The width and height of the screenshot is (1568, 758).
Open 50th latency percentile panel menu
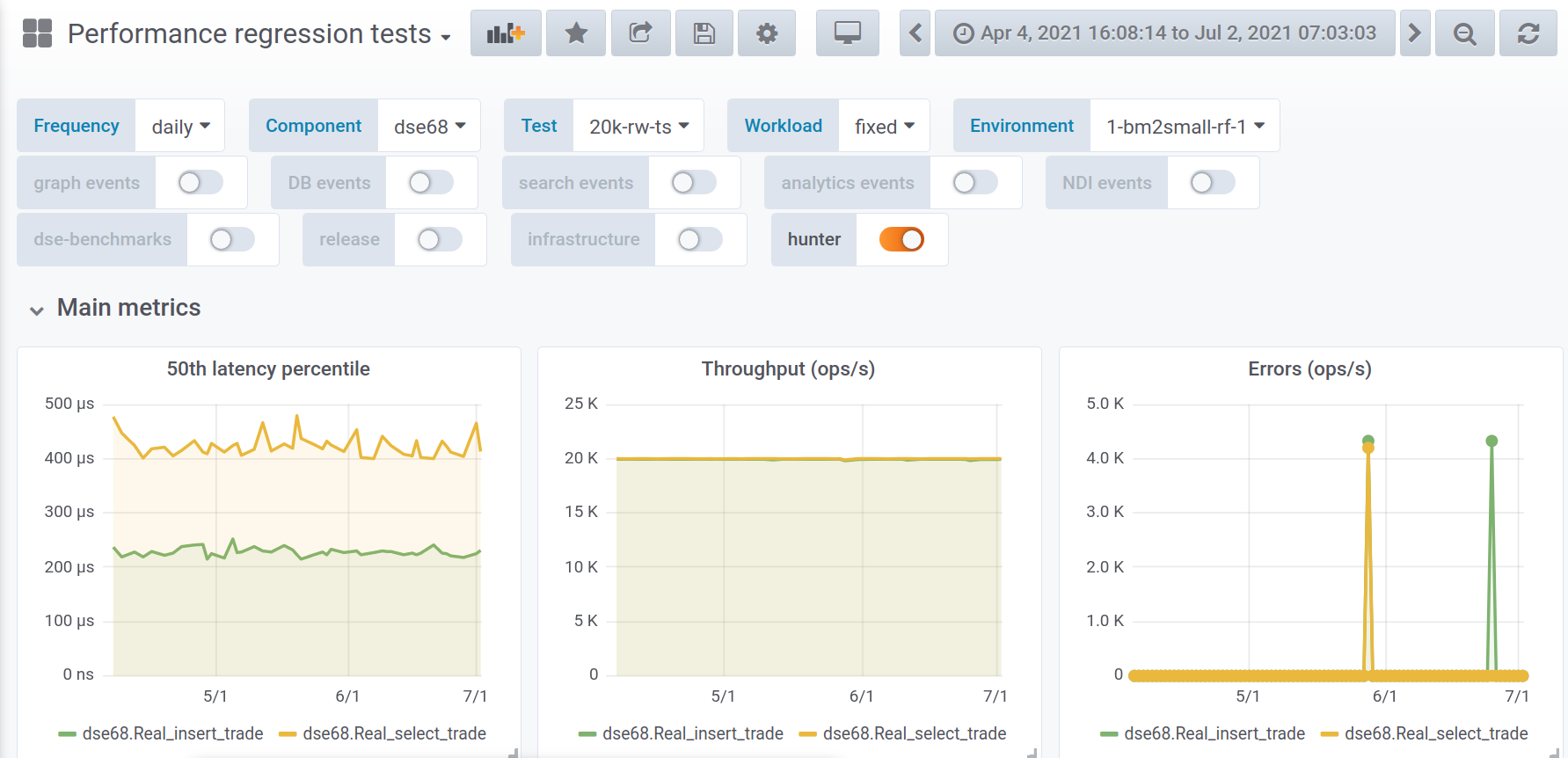268,368
